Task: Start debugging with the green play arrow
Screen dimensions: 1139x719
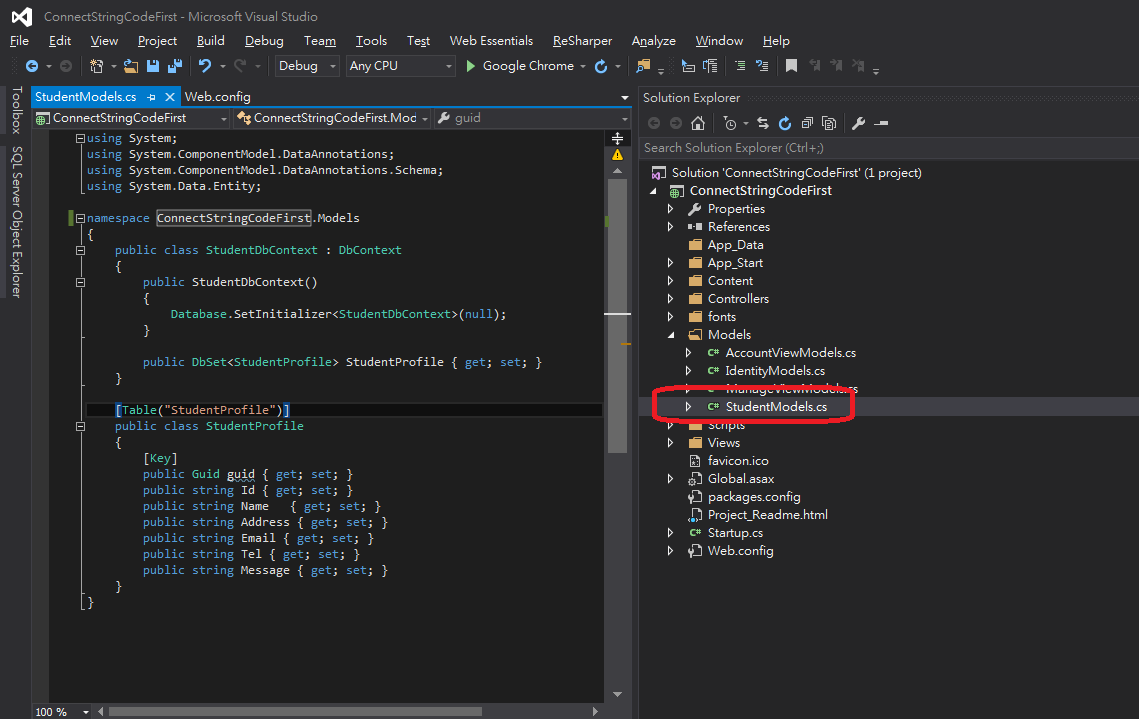Action: click(471, 66)
